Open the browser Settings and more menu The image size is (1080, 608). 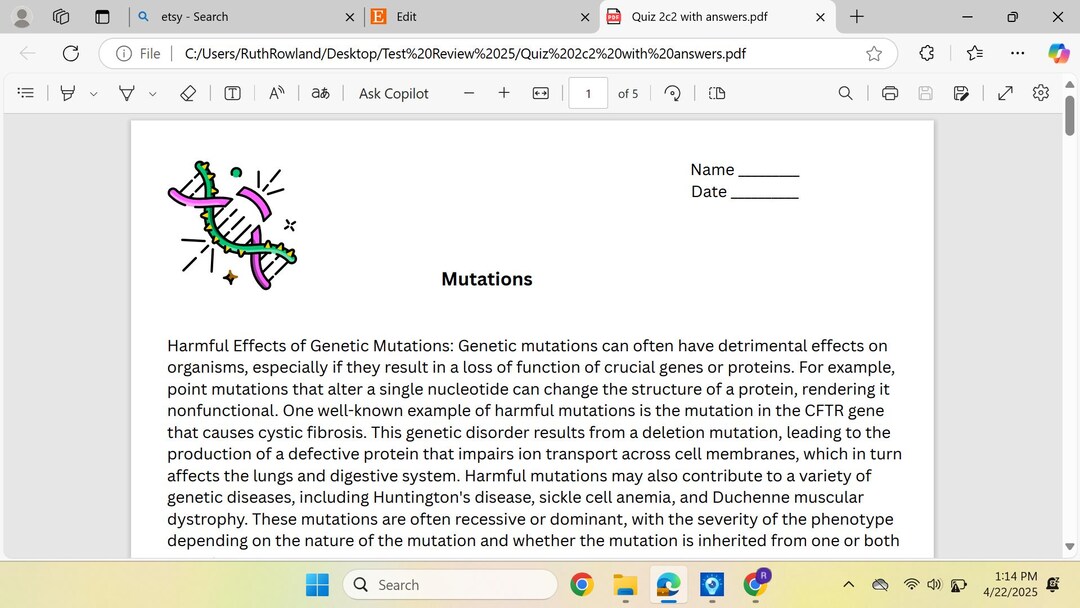point(1017,52)
